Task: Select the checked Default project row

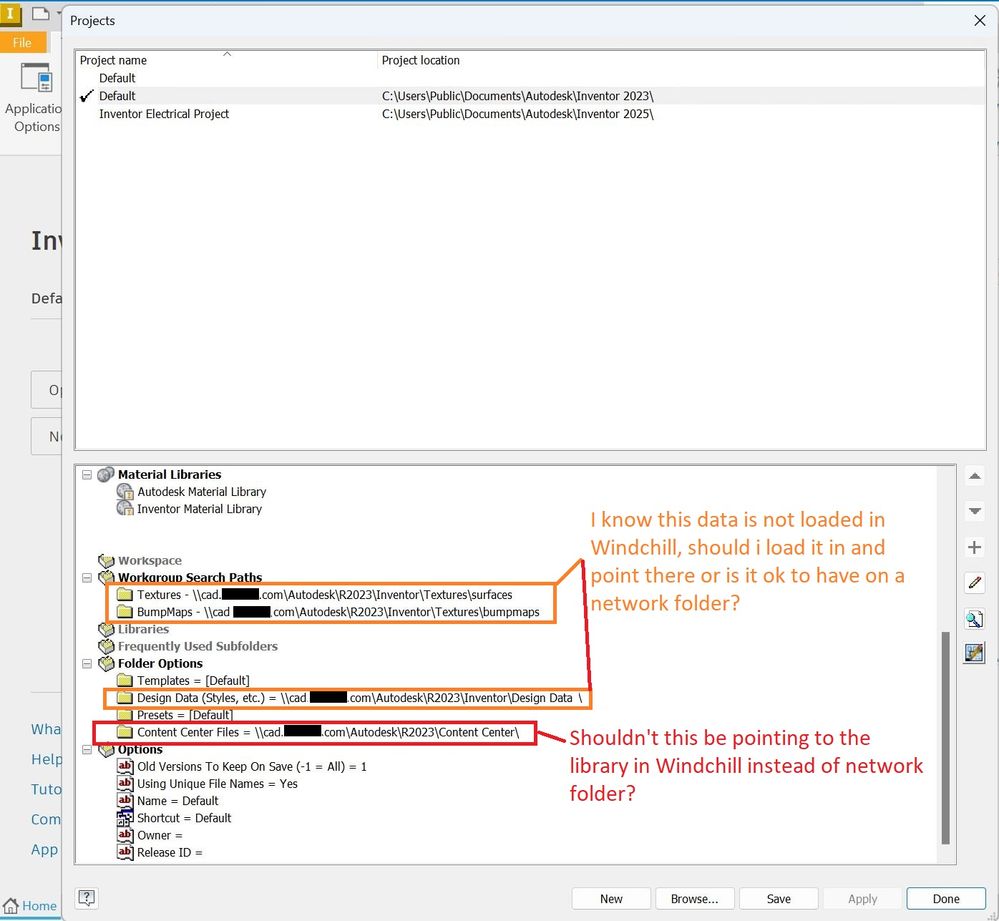Action: point(530,96)
